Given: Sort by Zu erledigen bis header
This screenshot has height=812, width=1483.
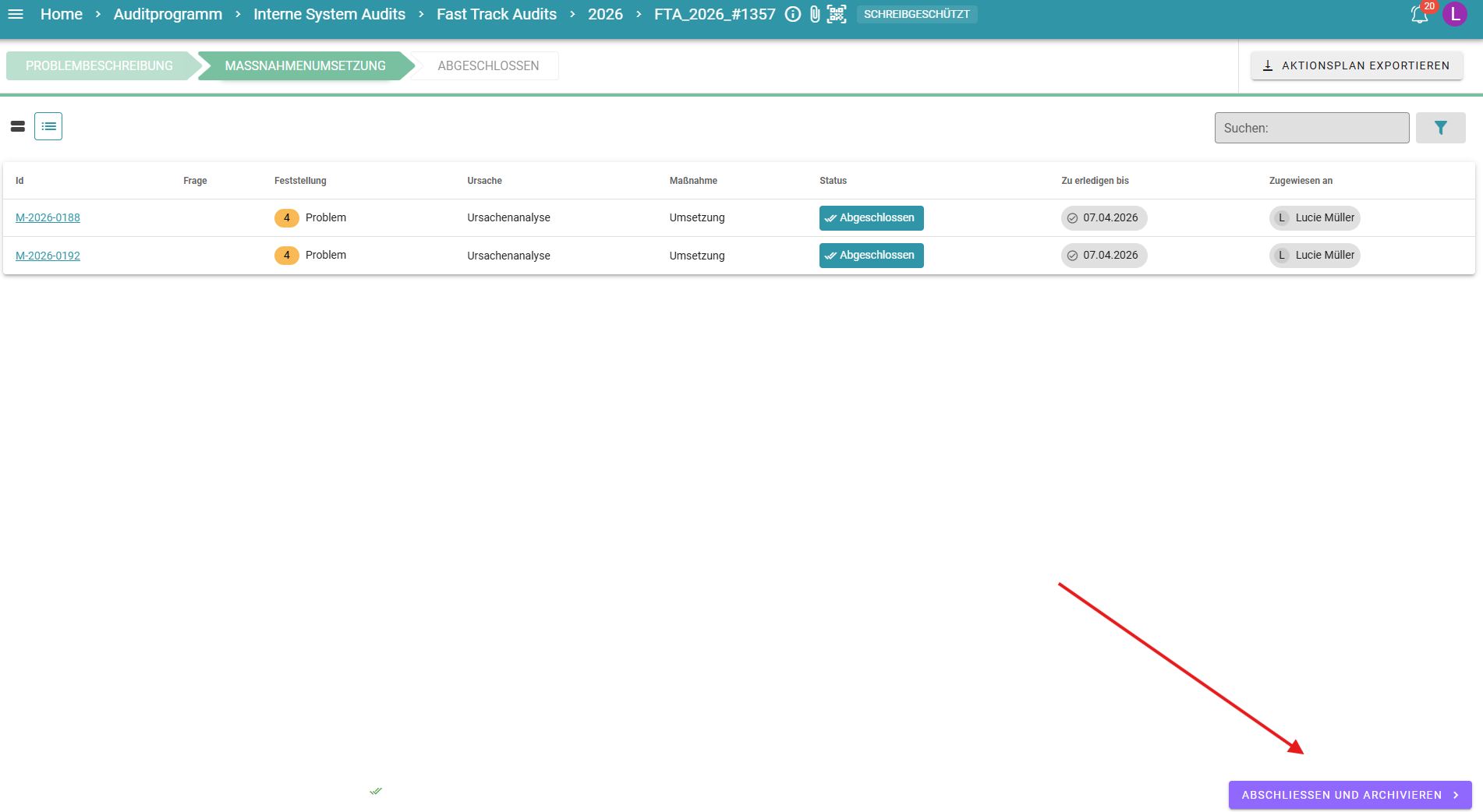Looking at the screenshot, I should [x=1095, y=181].
